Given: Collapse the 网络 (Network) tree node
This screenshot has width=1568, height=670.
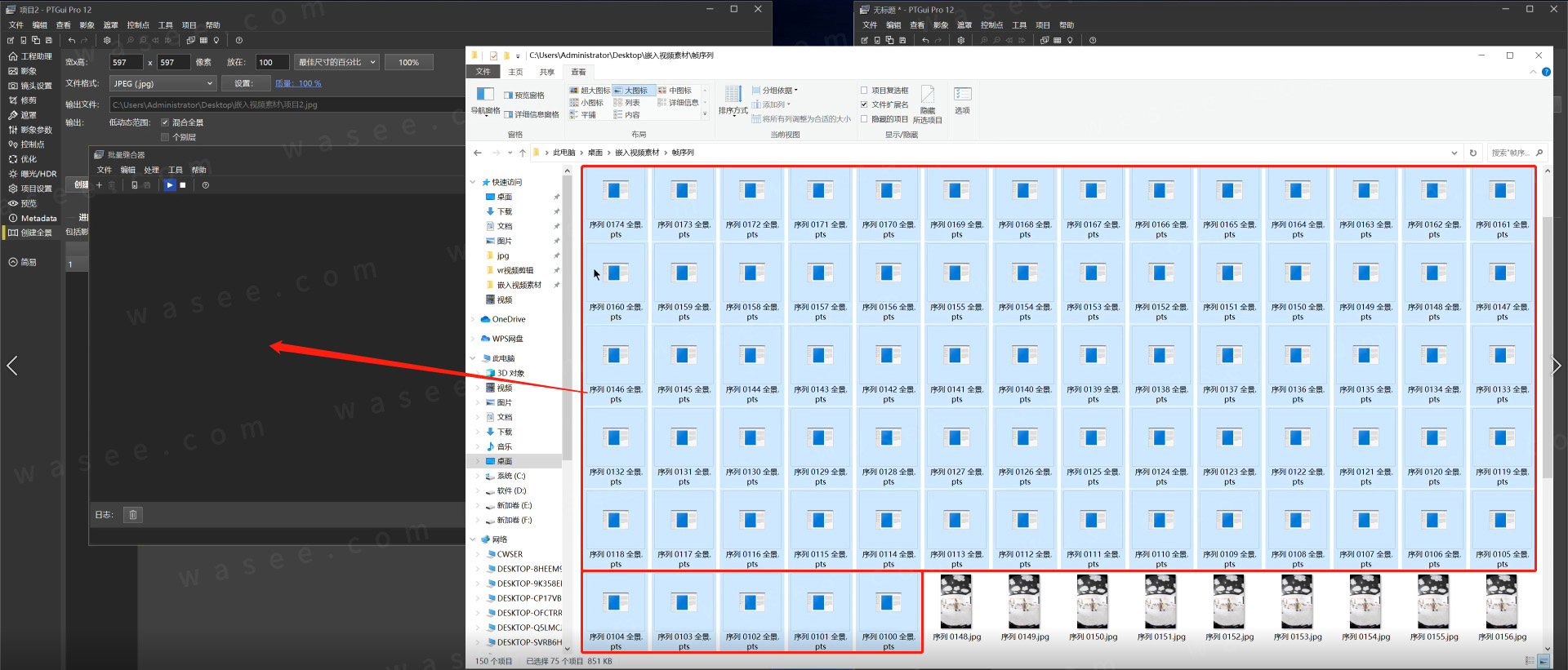Looking at the screenshot, I should (473, 539).
